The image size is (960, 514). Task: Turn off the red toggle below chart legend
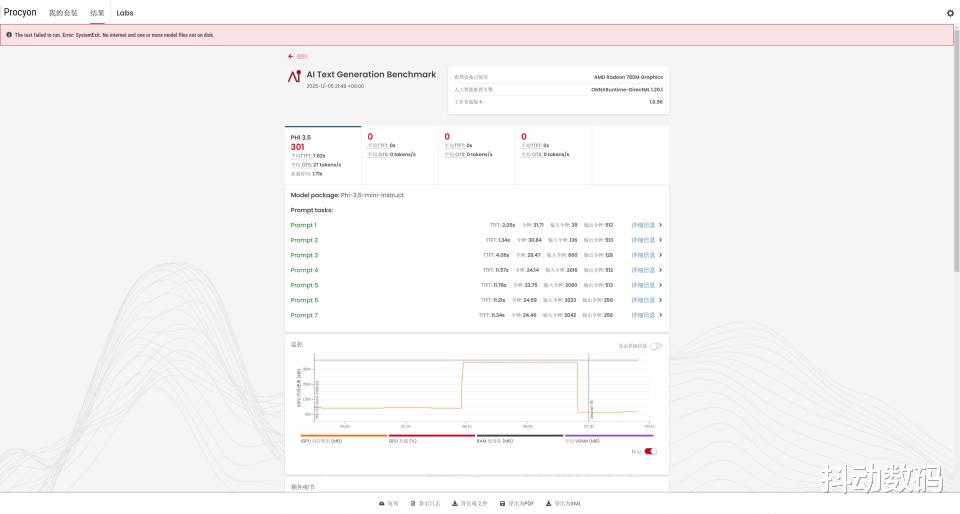point(651,452)
